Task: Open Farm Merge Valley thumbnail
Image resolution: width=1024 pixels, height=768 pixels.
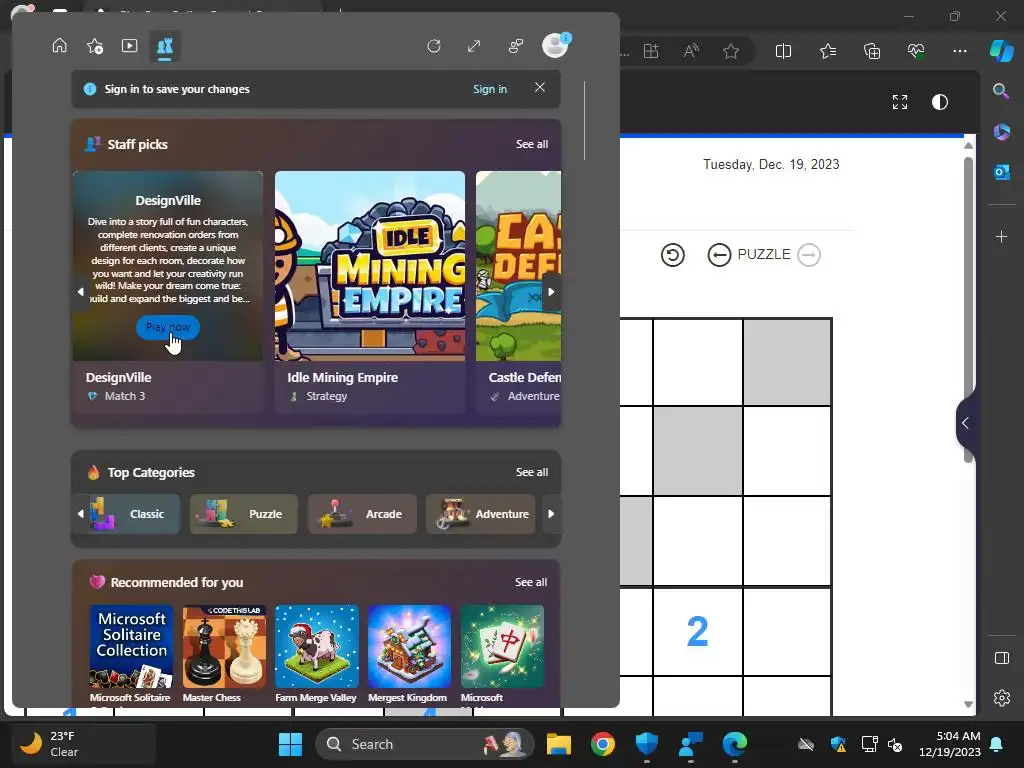Action: click(x=317, y=647)
